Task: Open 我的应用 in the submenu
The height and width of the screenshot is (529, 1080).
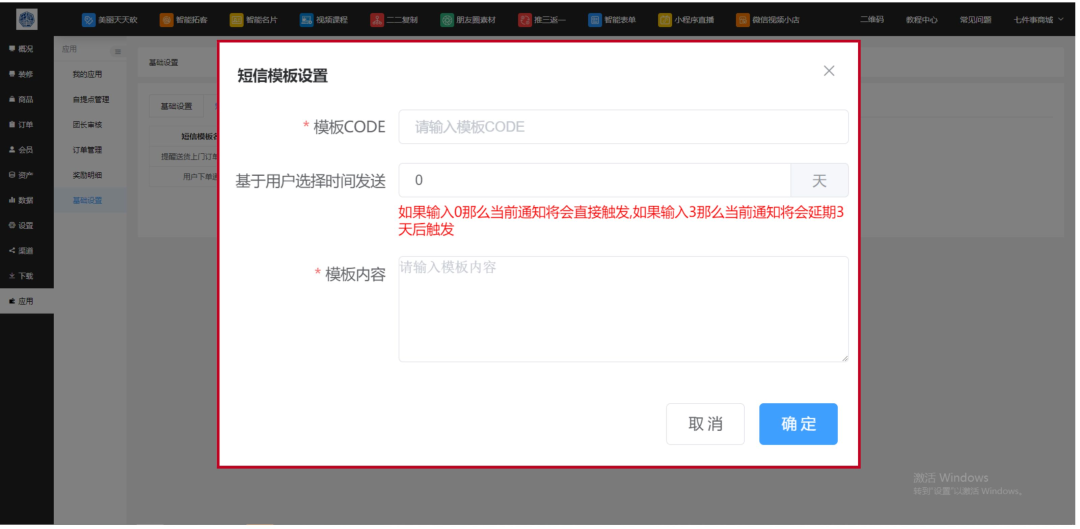Action: [87, 74]
